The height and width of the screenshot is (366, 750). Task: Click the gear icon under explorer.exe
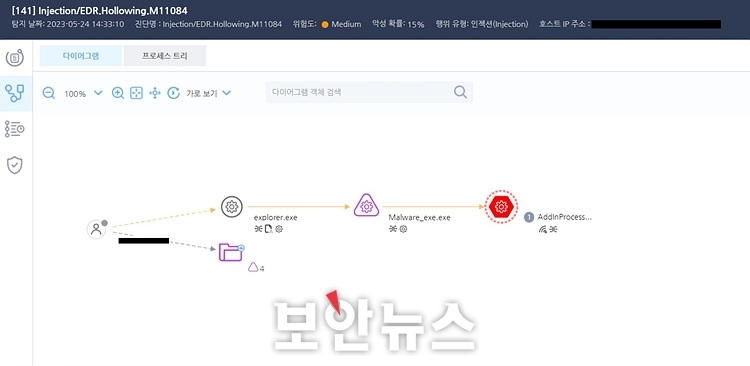[279, 229]
